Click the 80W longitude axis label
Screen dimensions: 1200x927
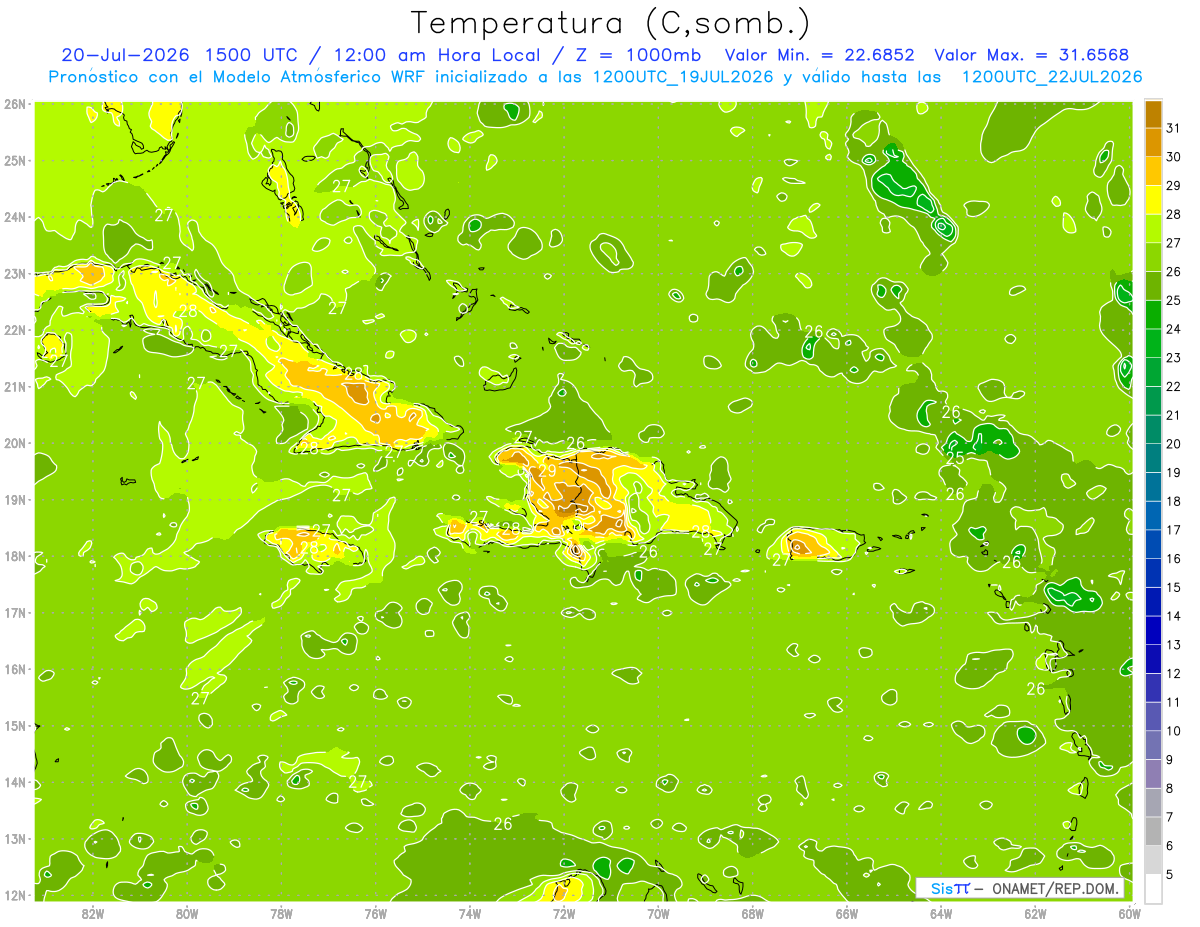coord(187,912)
